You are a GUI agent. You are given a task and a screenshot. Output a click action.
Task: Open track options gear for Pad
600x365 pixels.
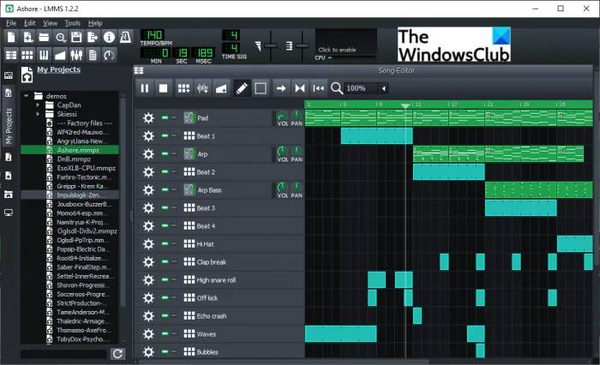tap(148, 118)
